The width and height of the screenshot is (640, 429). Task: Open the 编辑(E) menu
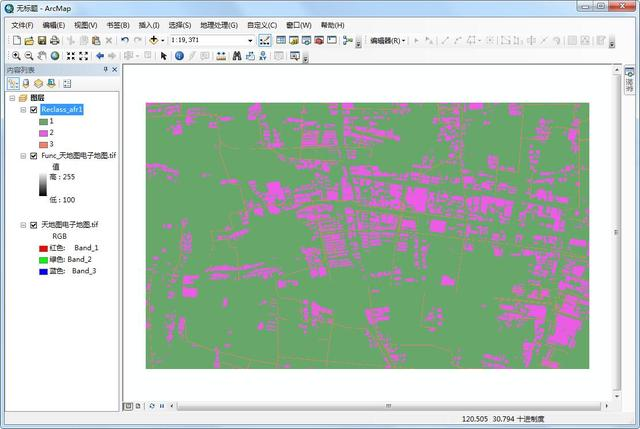[53, 25]
